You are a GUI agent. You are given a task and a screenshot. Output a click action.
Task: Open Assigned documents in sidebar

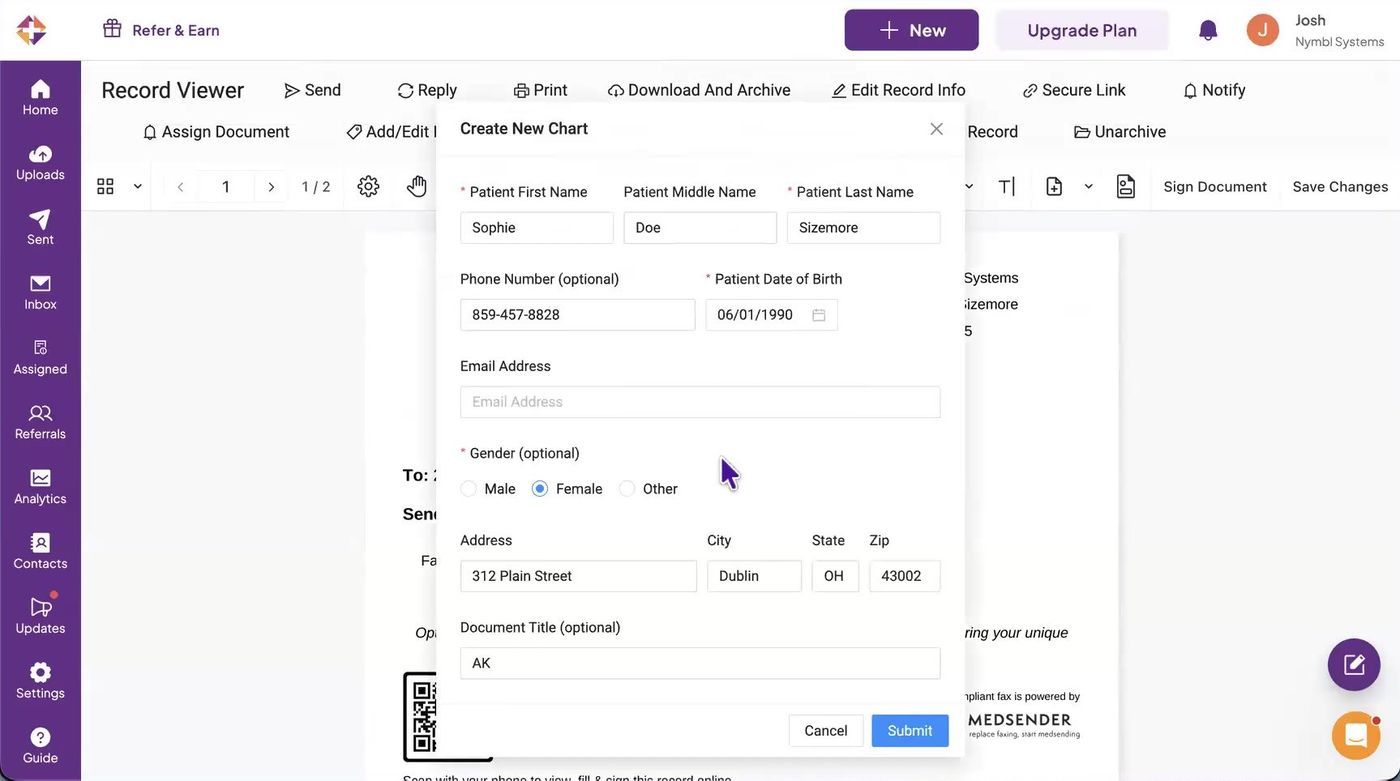(x=40, y=357)
